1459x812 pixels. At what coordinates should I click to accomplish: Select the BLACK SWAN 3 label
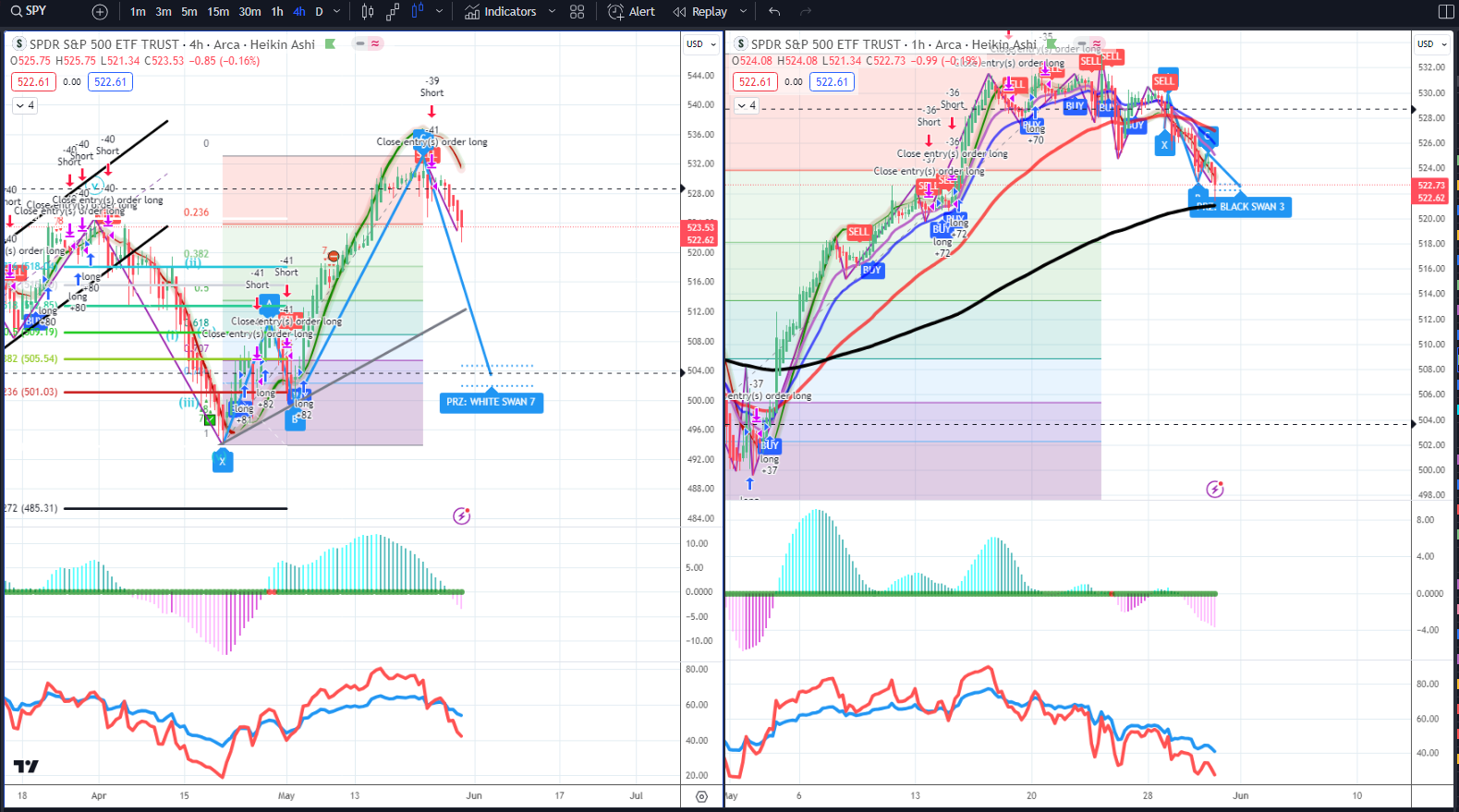(1240, 207)
